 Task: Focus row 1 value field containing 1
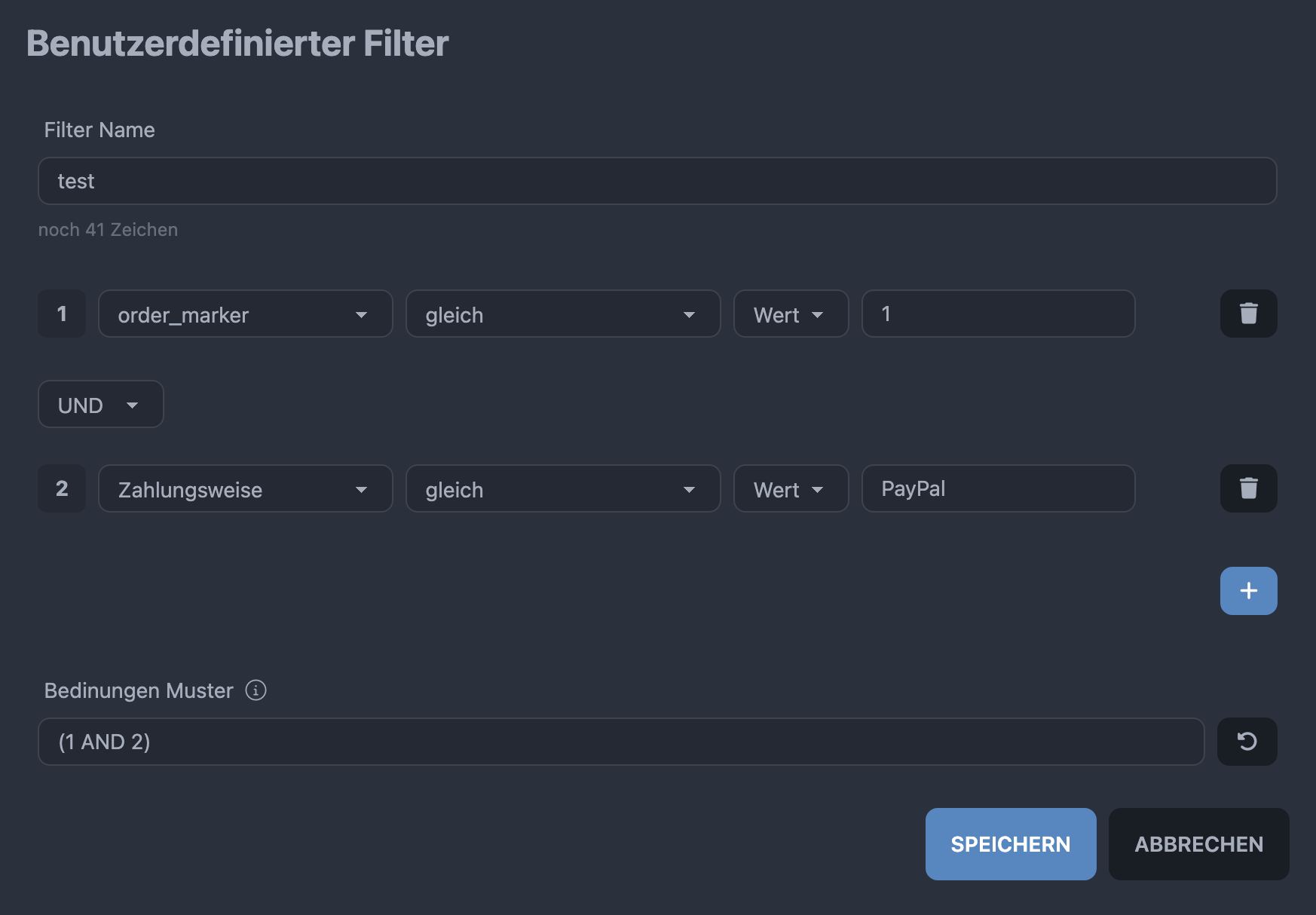(999, 314)
